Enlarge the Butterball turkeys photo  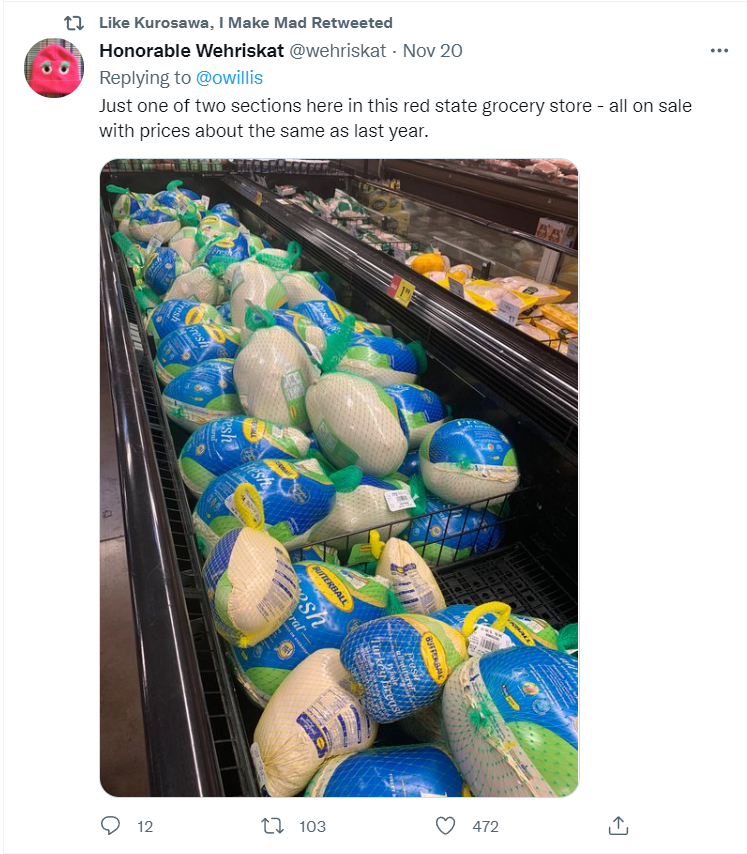point(339,478)
